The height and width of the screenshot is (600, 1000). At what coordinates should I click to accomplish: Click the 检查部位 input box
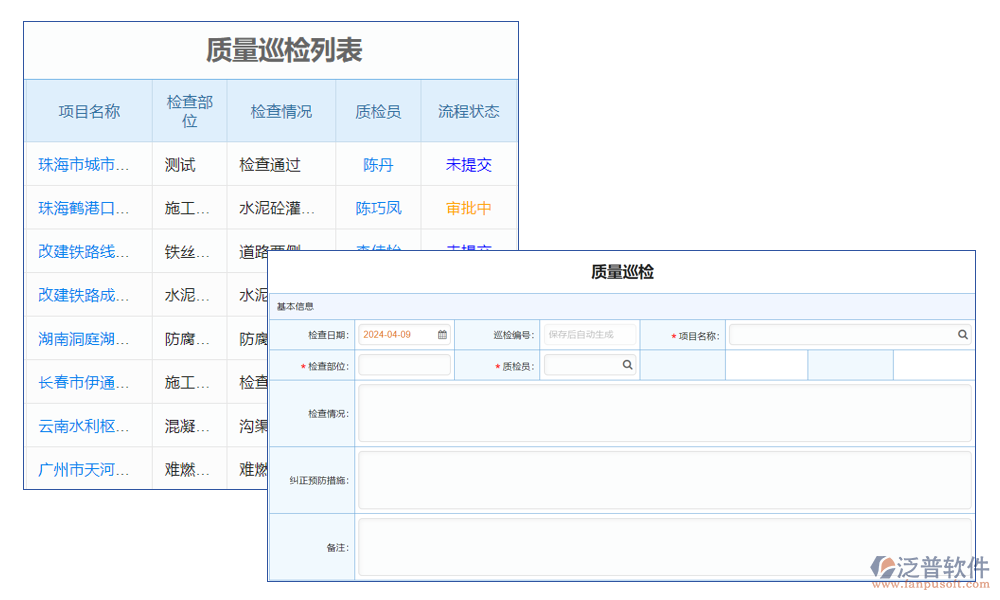pyautogui.click(x=404, y=365)
